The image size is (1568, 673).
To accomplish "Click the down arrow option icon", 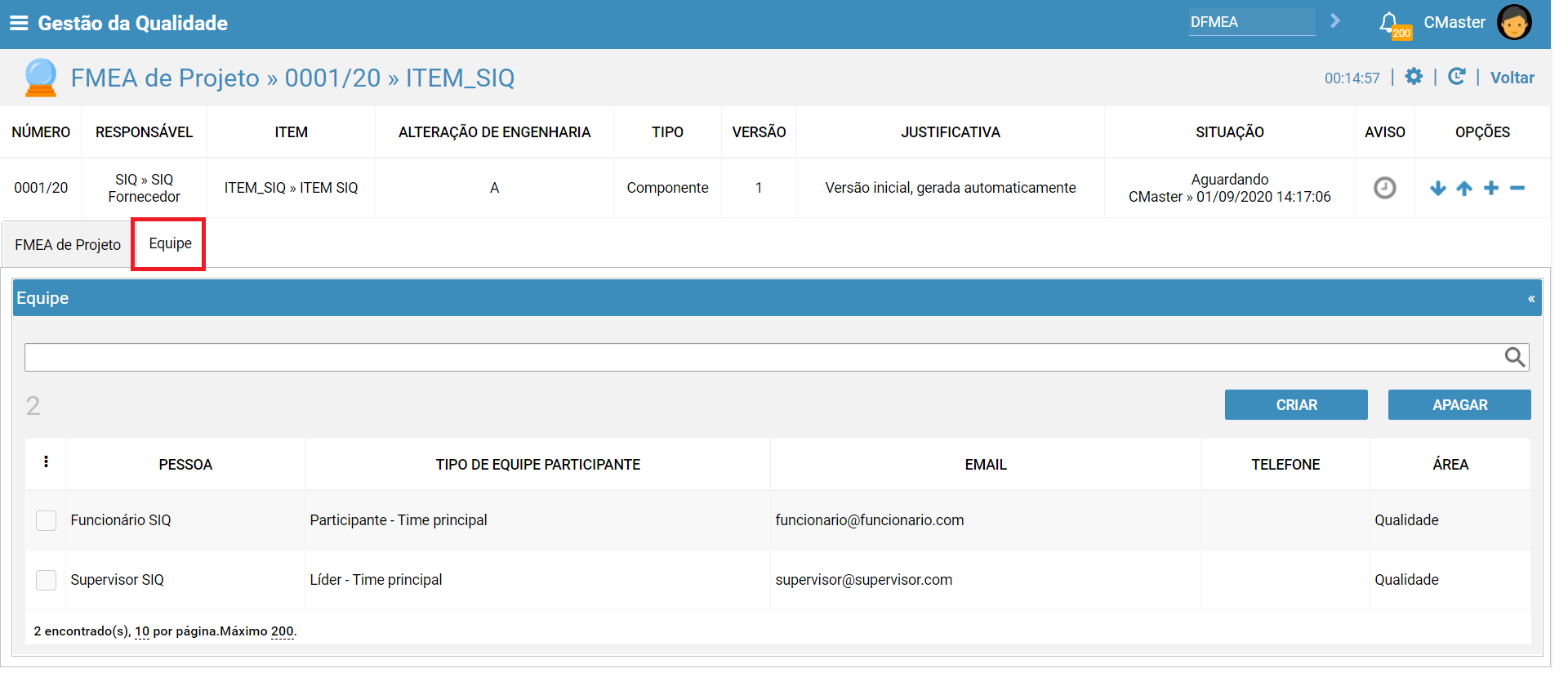I will tap(1438, 189).
